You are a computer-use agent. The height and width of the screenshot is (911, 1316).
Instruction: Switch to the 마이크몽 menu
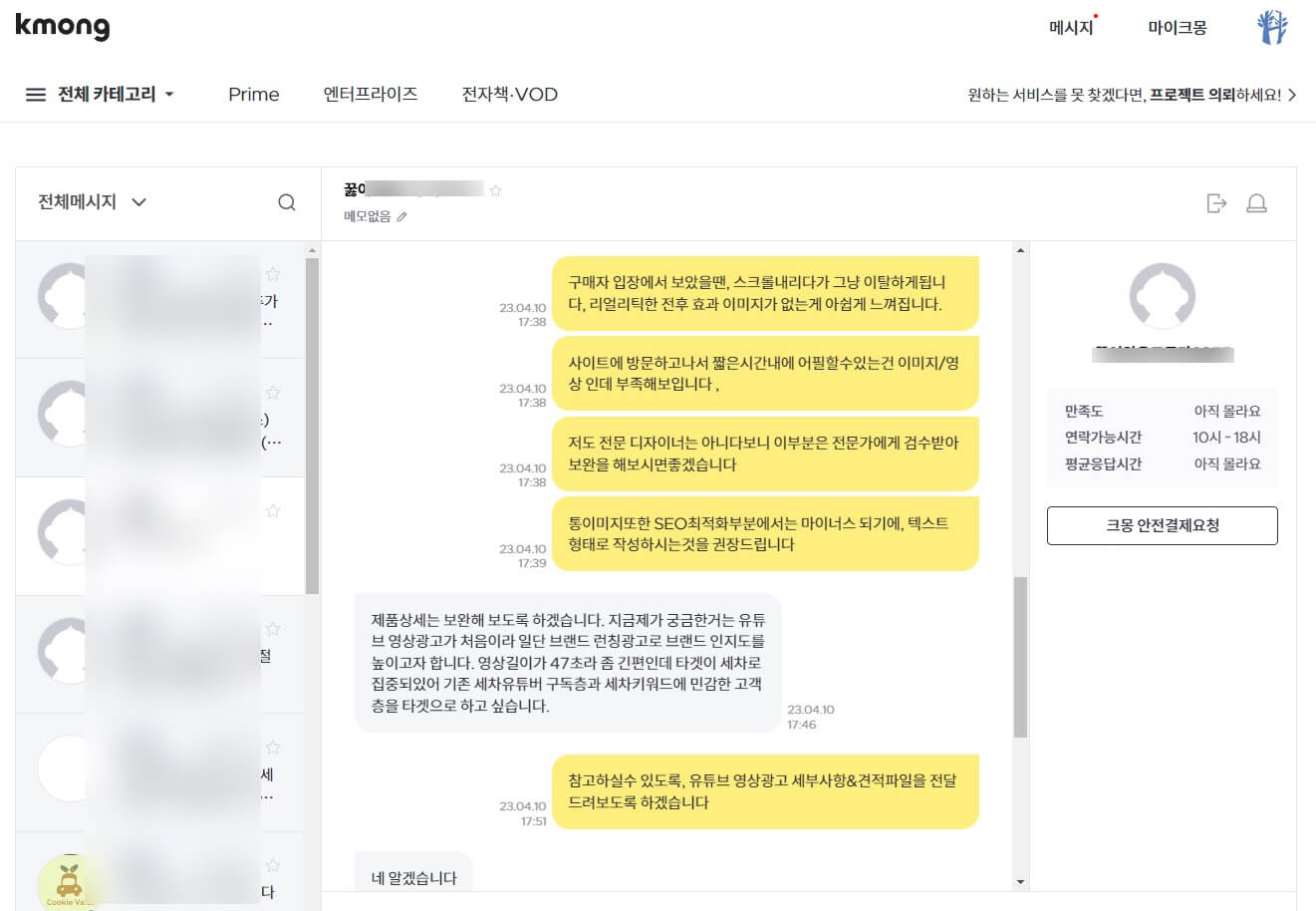coord(1177,27)
